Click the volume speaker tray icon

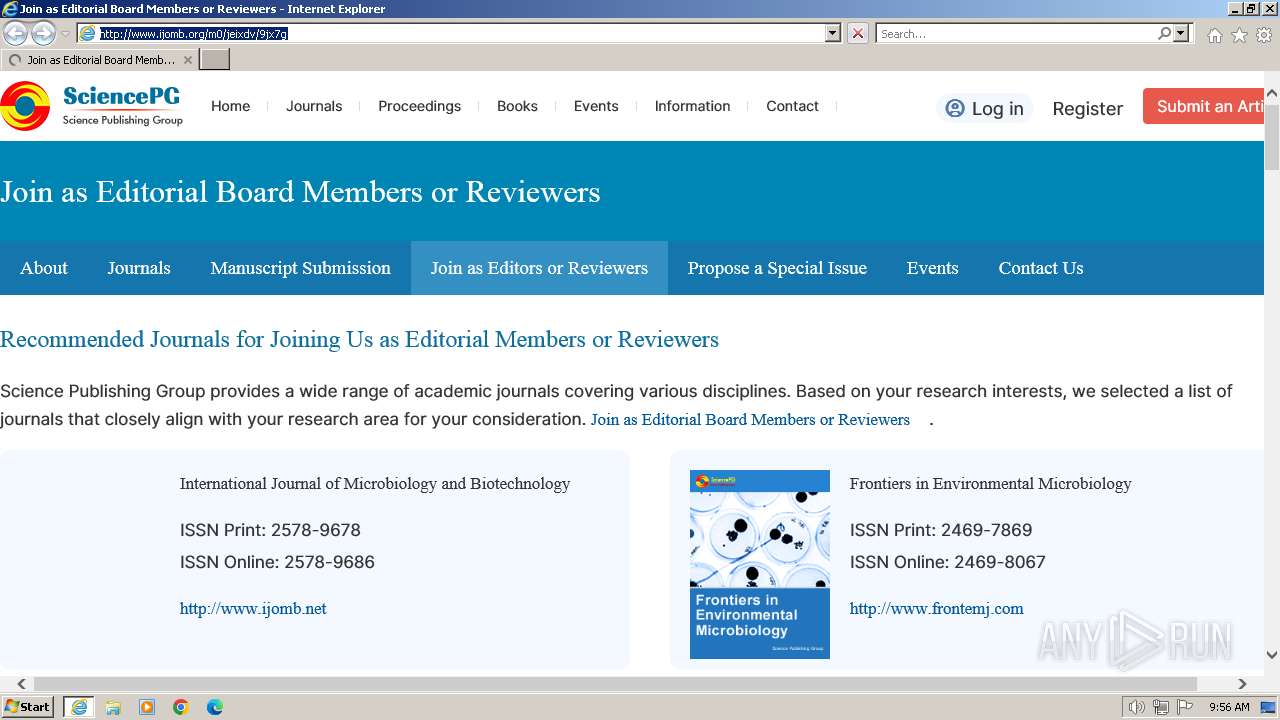coord(1136,707)
